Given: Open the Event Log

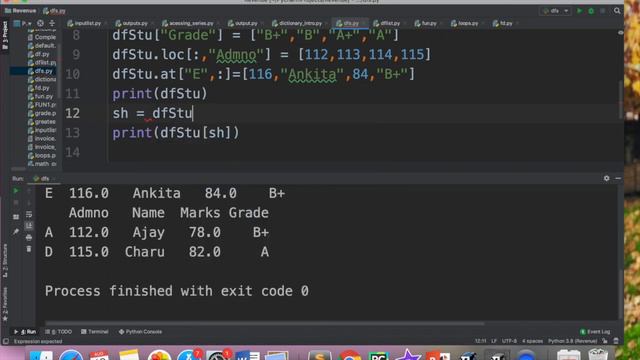Looking at the screenshot, I should pos(596,332).
